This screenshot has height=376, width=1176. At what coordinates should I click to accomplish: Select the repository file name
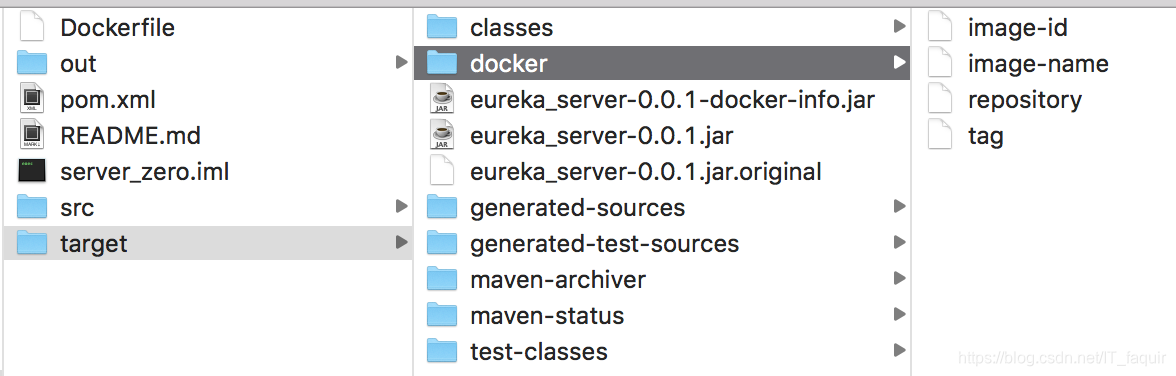[1024, 100]
